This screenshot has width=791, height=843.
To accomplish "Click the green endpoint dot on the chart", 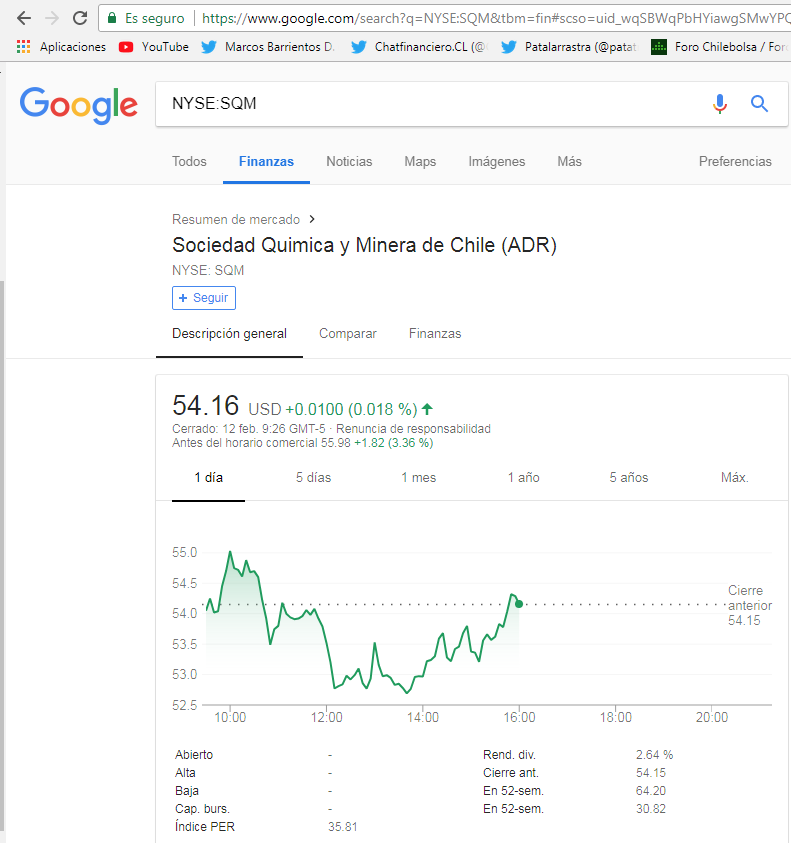I will (x=519, y=604).
